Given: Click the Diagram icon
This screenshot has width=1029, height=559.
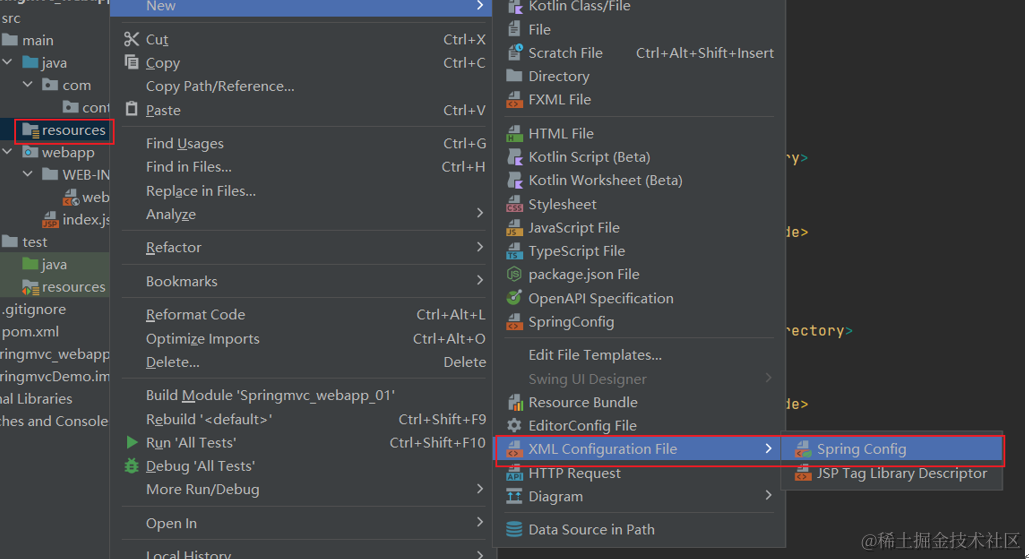Looking at the screenshot, I should click(514, 497).
